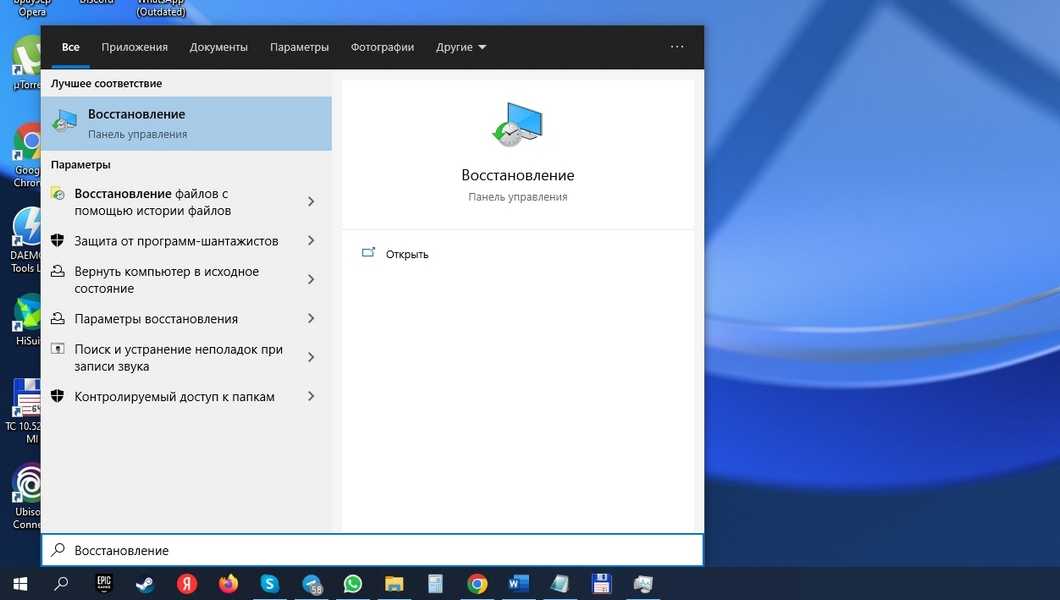The image size is (1060, 600).
Task: Click the search box containing "Восстановление"
Action: (380, 550)
